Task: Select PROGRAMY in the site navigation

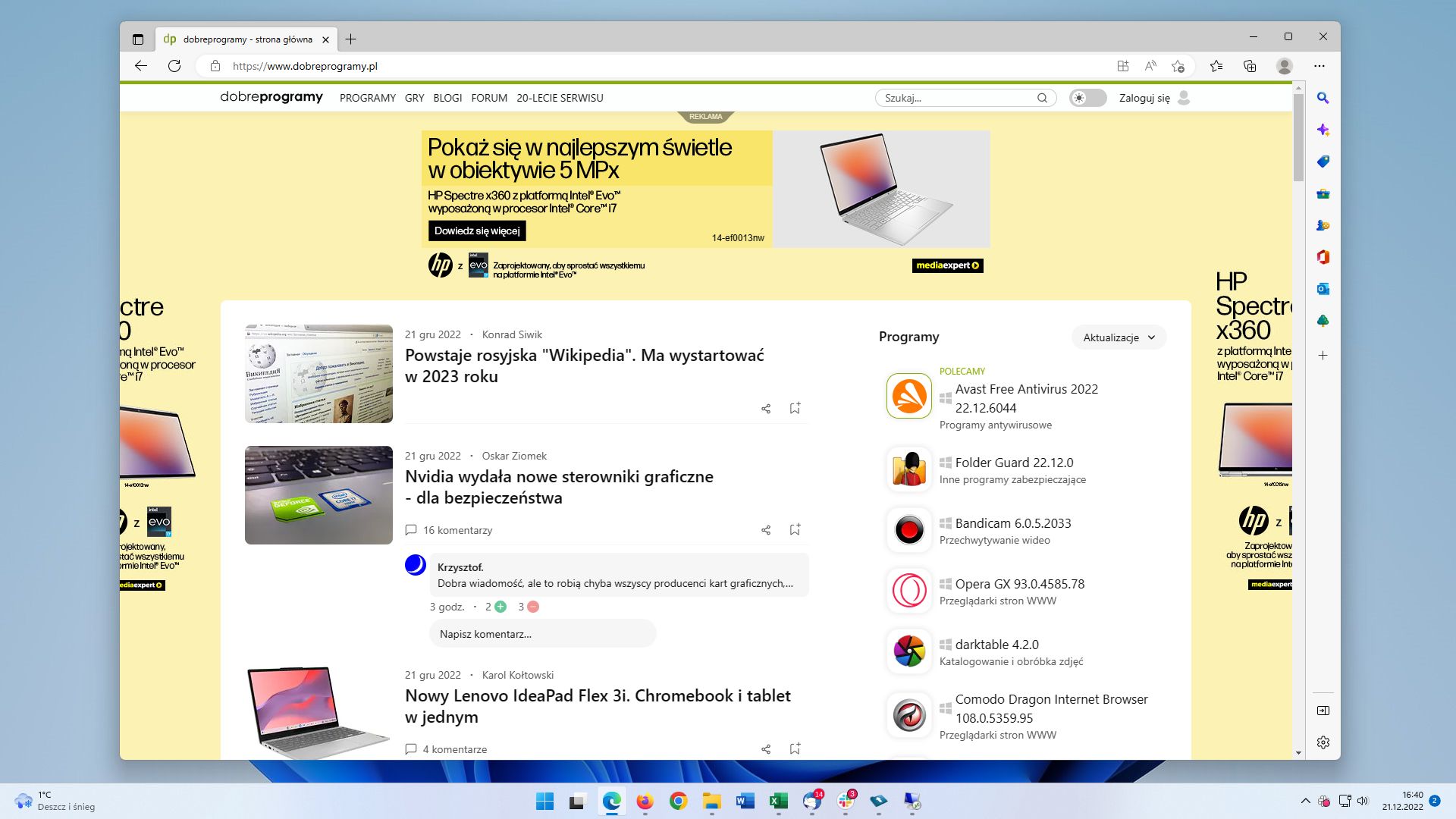Action: click(367, 98)
